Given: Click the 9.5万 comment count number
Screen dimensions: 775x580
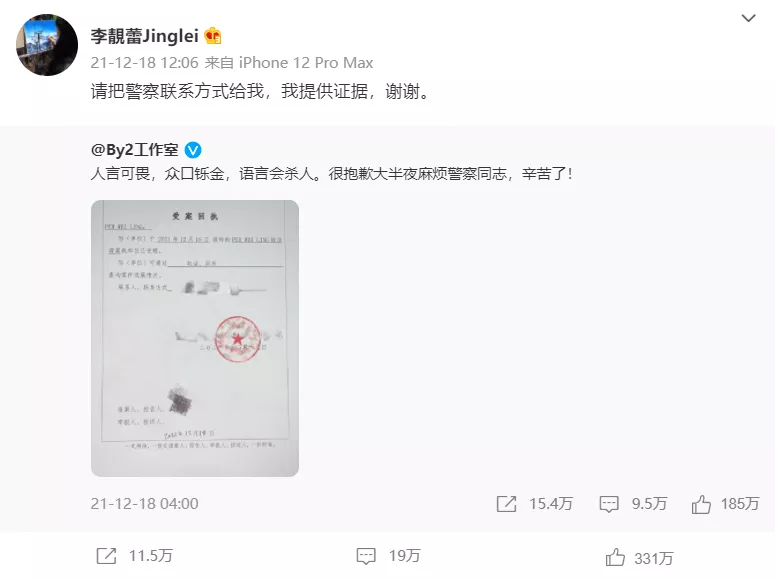Looking at the screenshot, I should (649, 504).
